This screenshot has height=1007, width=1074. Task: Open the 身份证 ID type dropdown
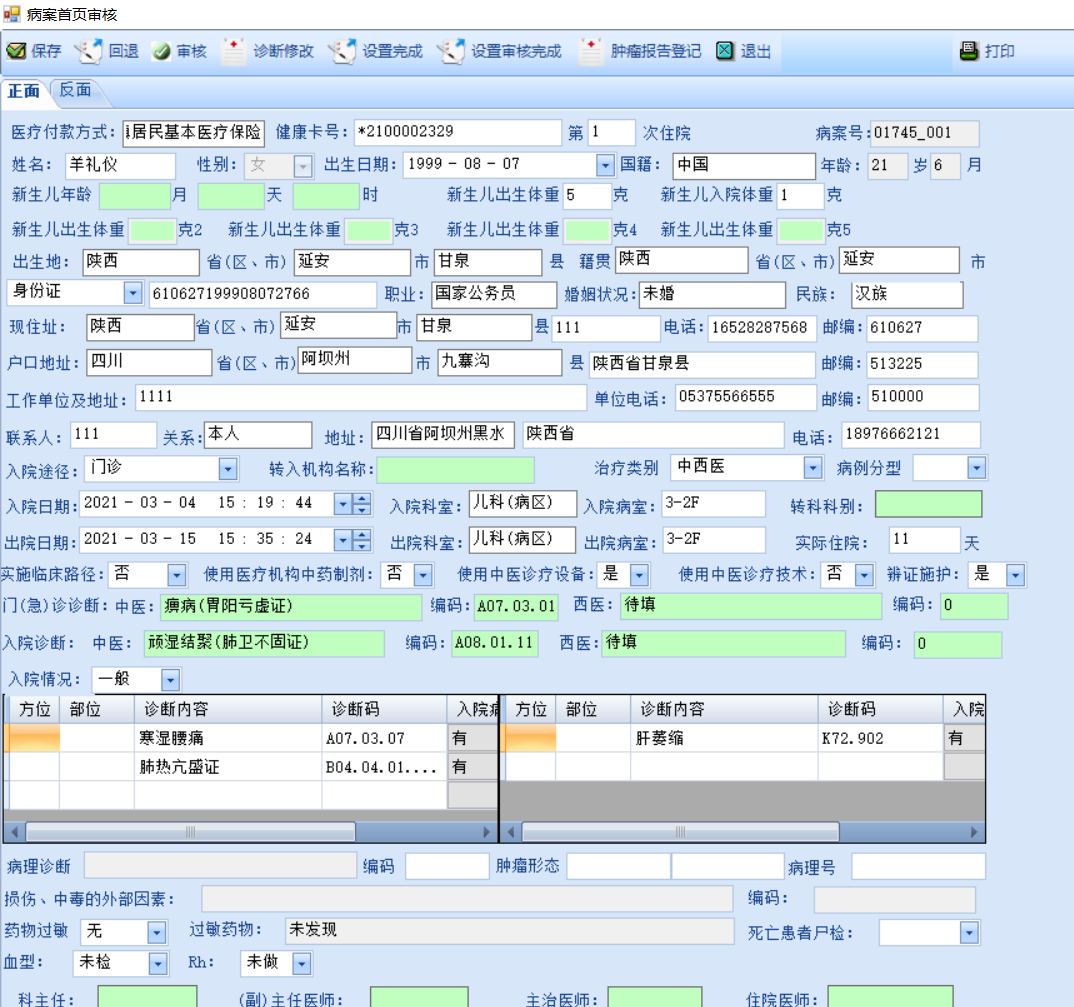click(133, 293)
